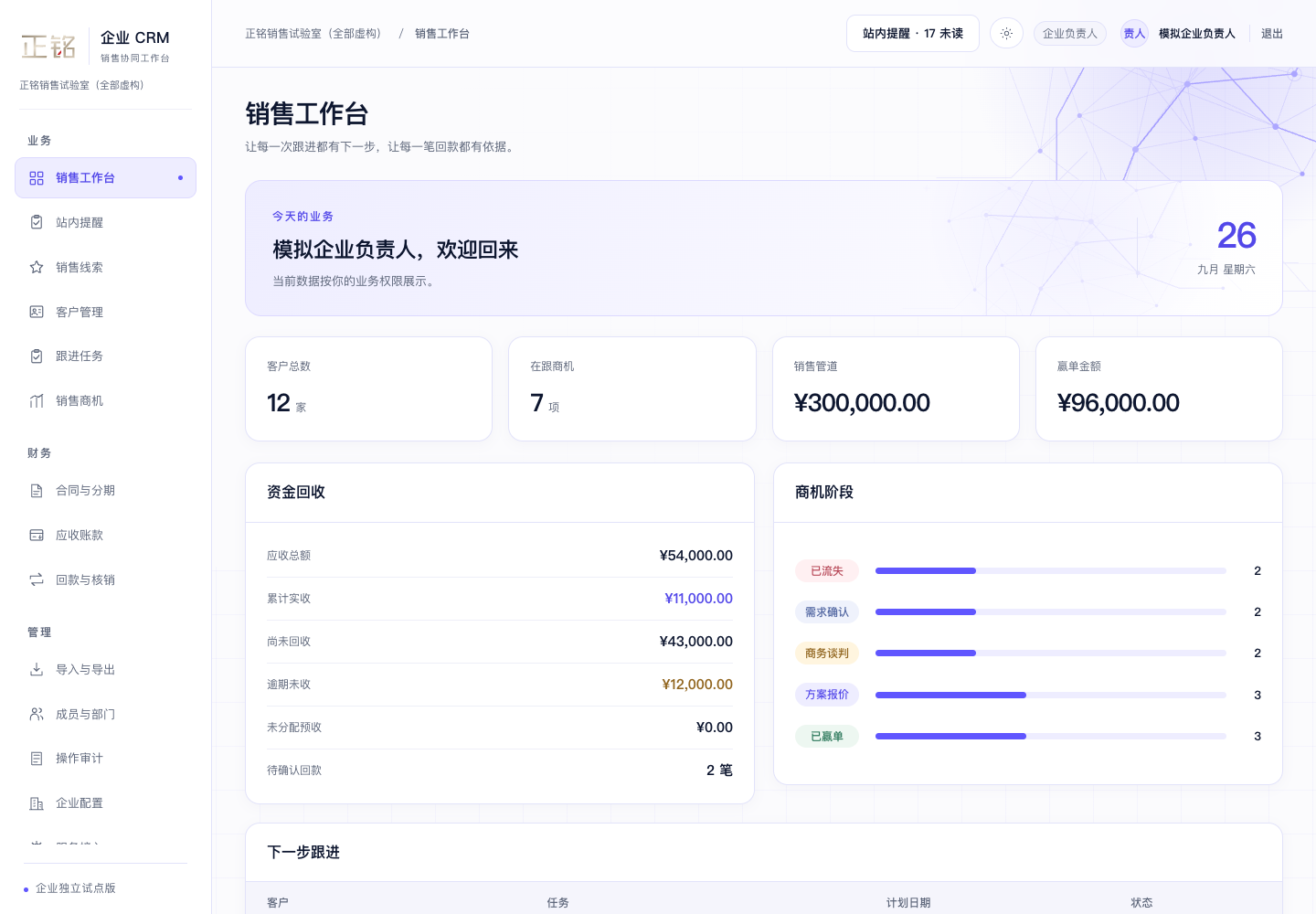Click the 客户管理 contact card icon
Viewport: 1316px width, 914px height.
(37, 312)
